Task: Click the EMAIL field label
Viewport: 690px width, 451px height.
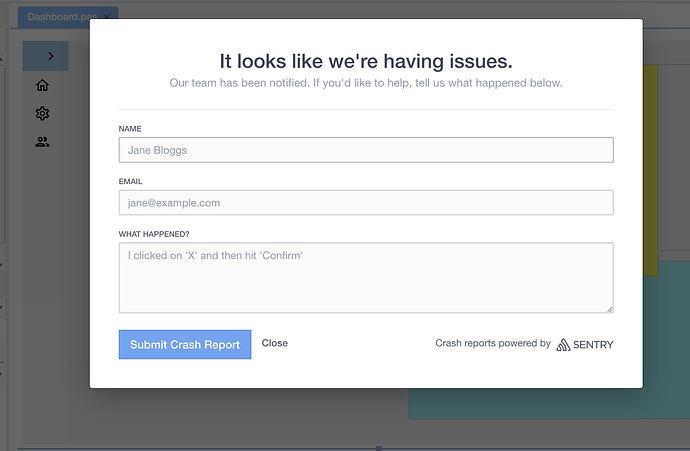Action: [131, 182]
